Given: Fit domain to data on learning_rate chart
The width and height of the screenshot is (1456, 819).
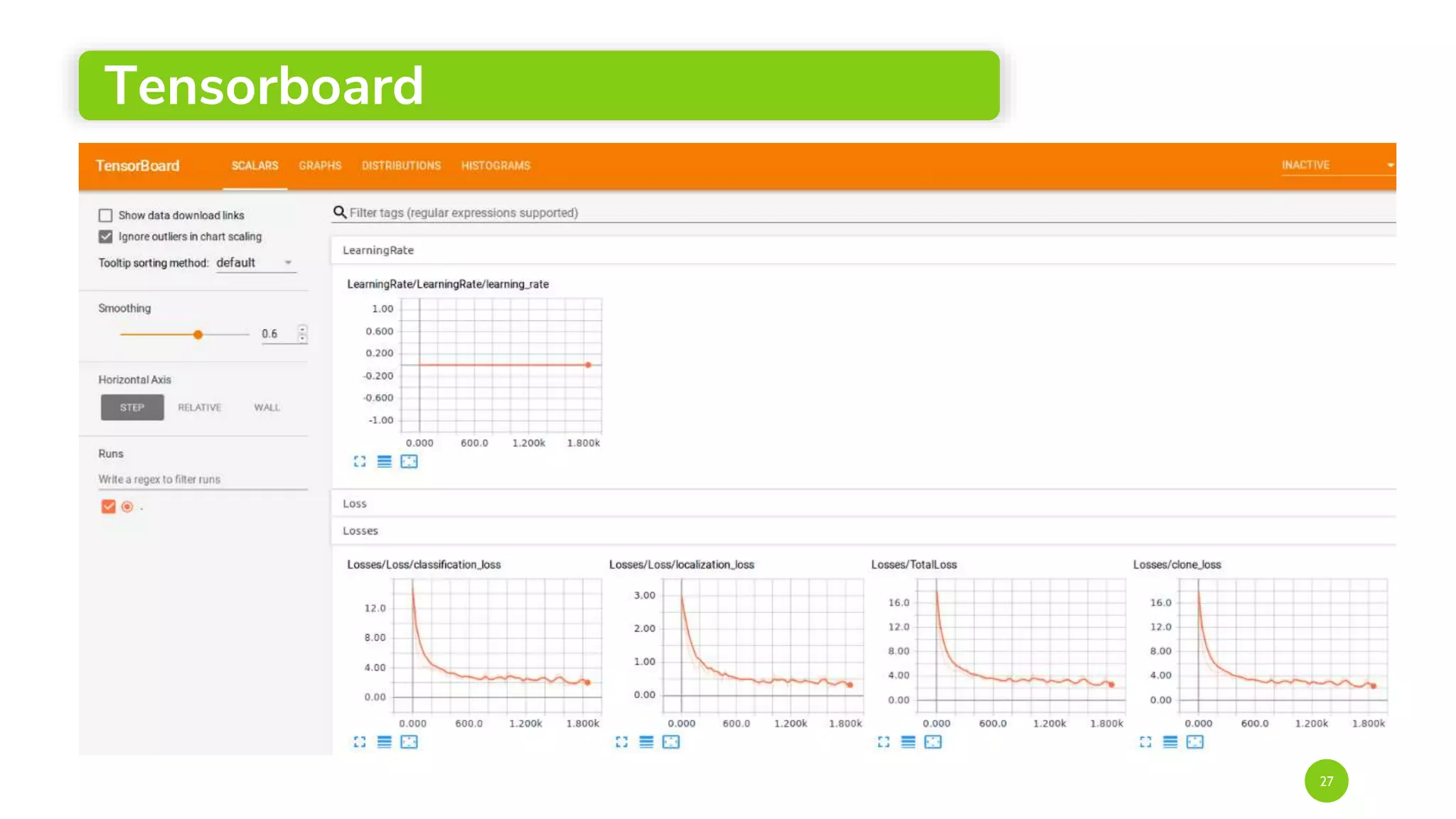Looking at the screenshot, I should click(409, 461).
